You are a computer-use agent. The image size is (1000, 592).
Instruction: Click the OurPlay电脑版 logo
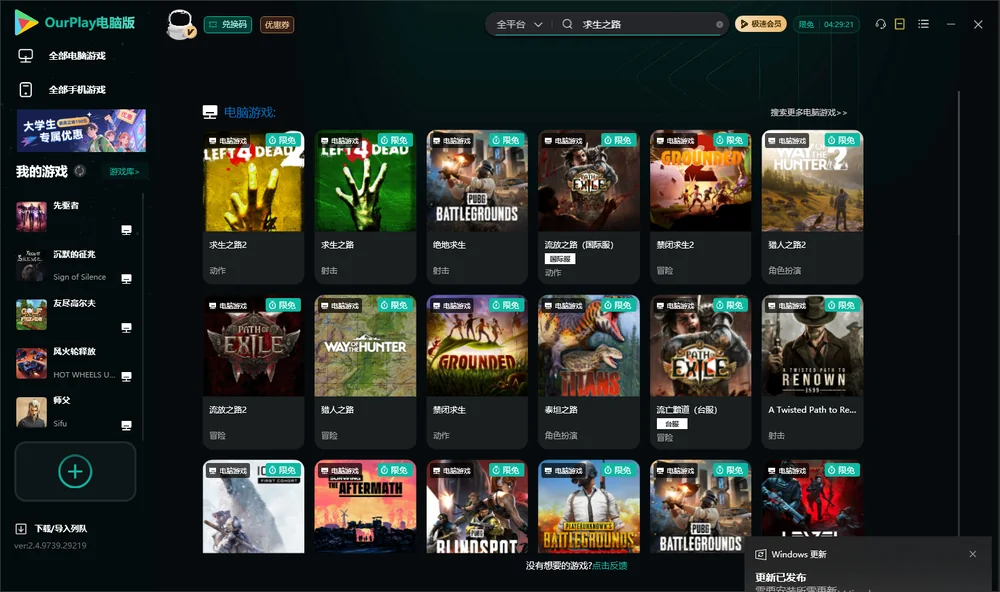pyautogui.click(x=75, y=22)
